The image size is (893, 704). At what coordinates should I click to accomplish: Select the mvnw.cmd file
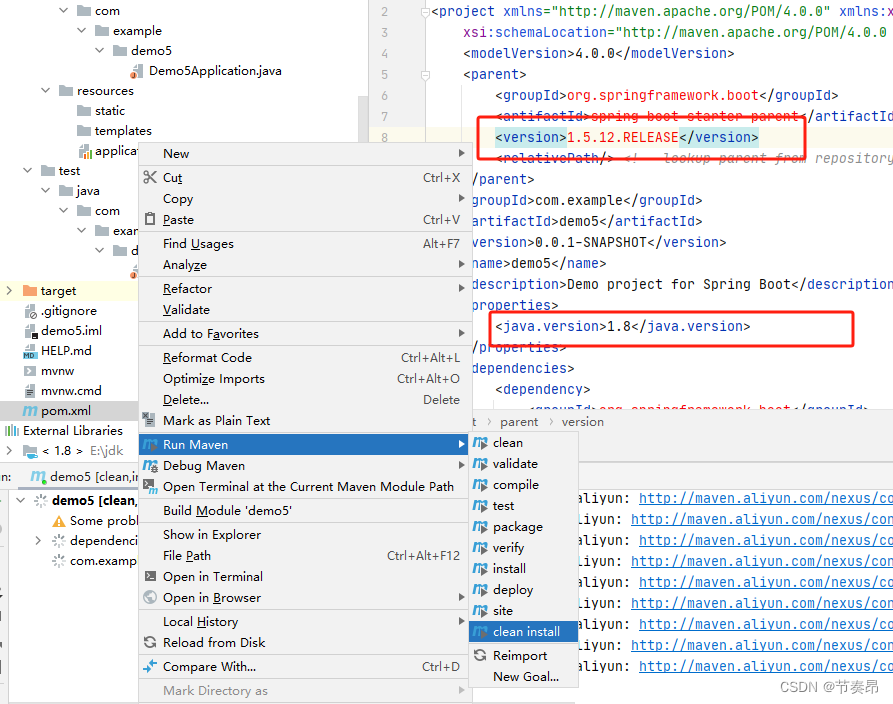point(71,391)
